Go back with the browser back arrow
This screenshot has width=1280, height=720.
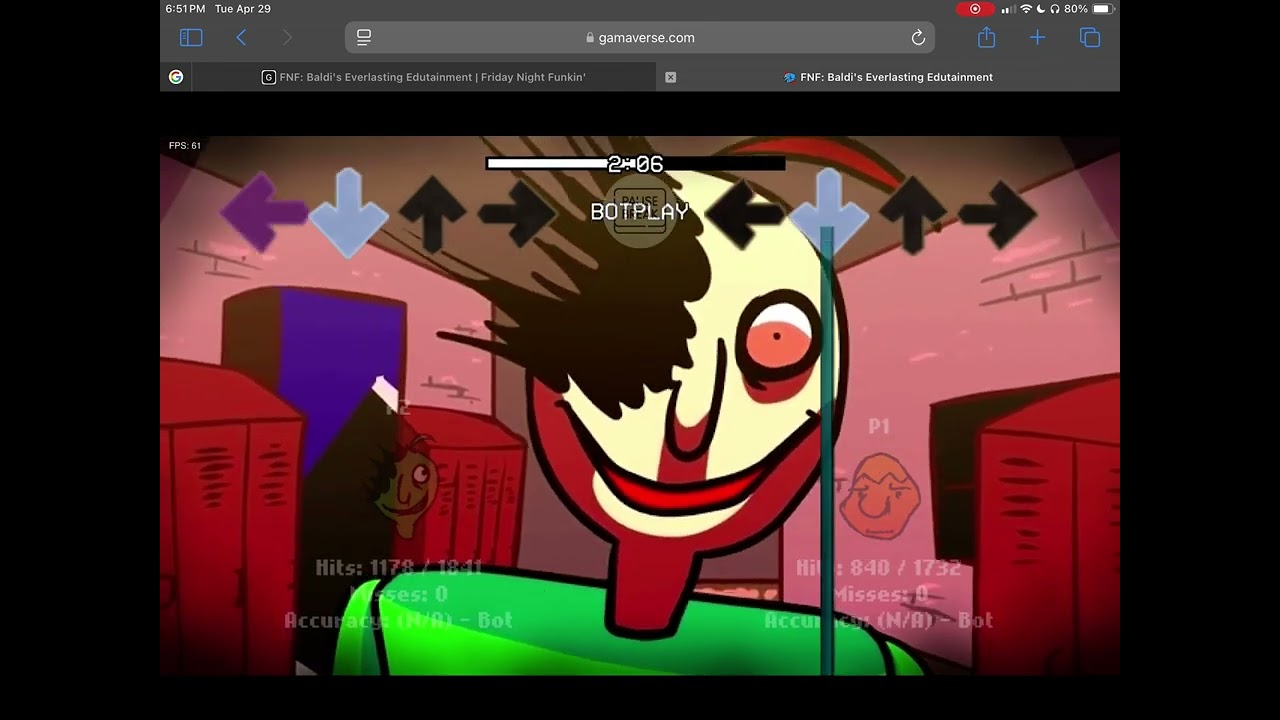click(241, 38)
